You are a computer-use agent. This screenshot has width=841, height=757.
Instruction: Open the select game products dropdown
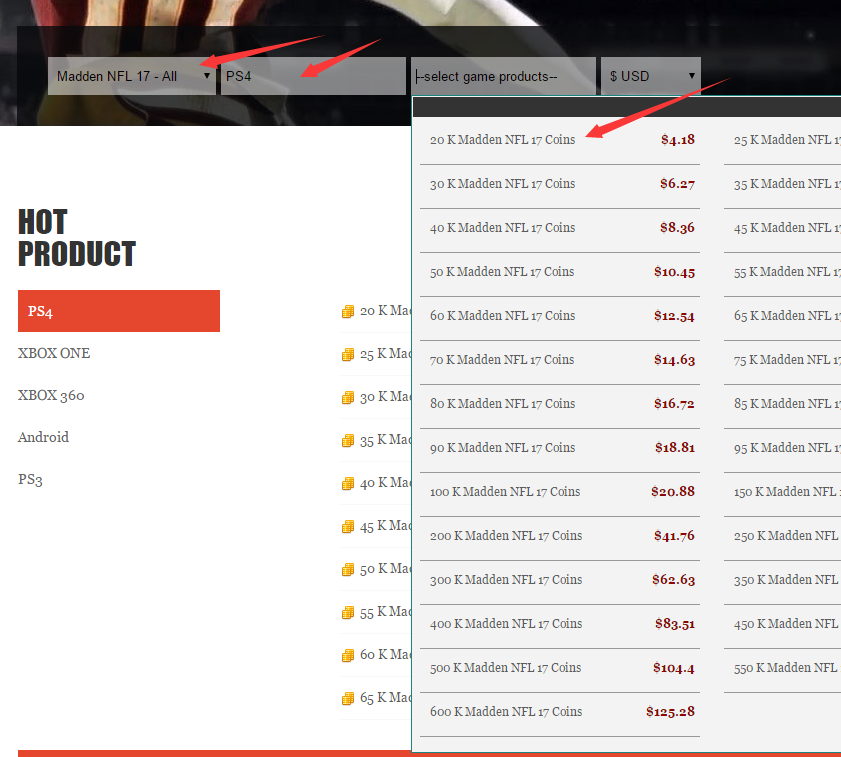503,76
